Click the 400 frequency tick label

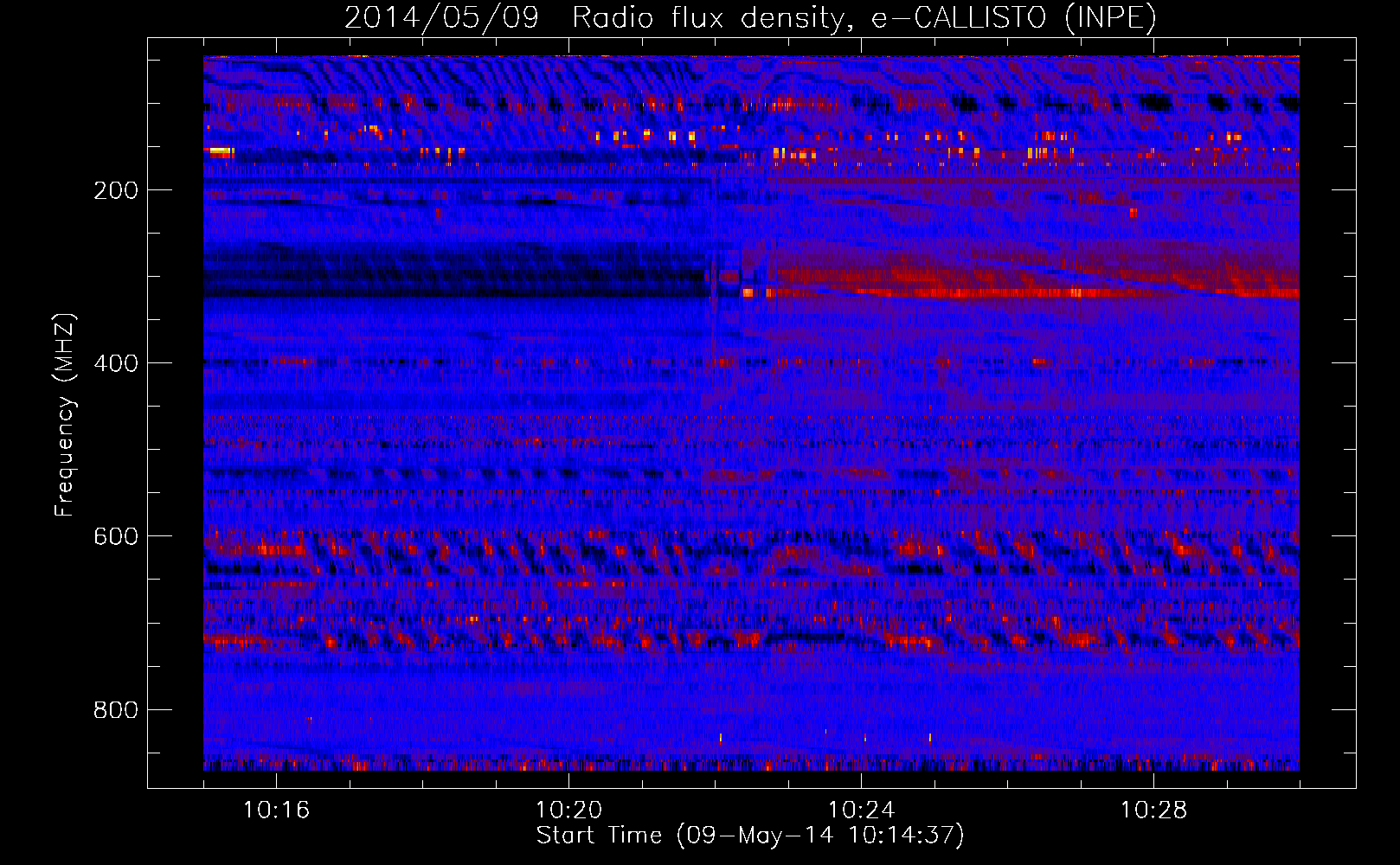point(116,363)
